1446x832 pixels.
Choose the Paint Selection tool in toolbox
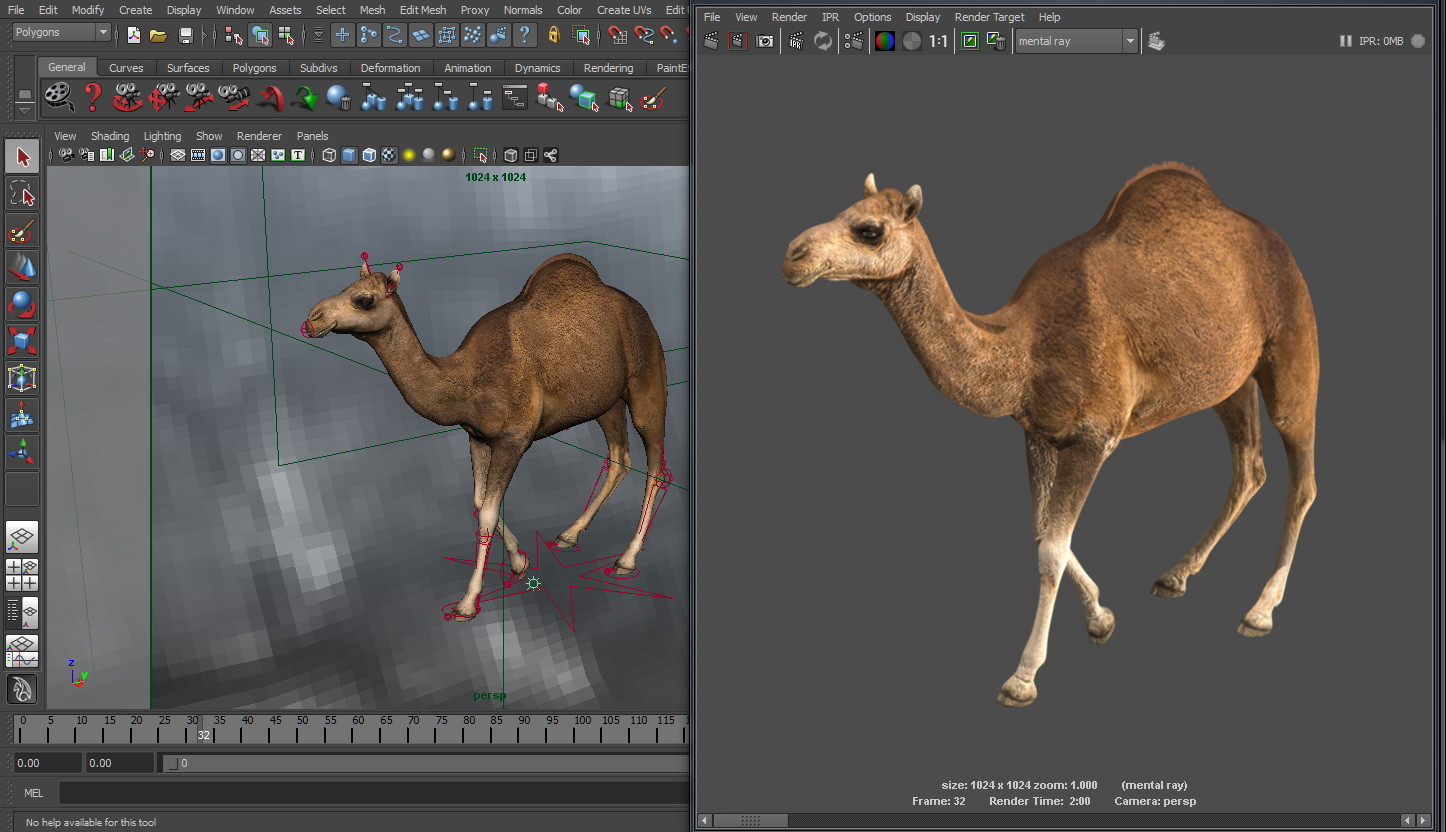(x=22, y=232)
